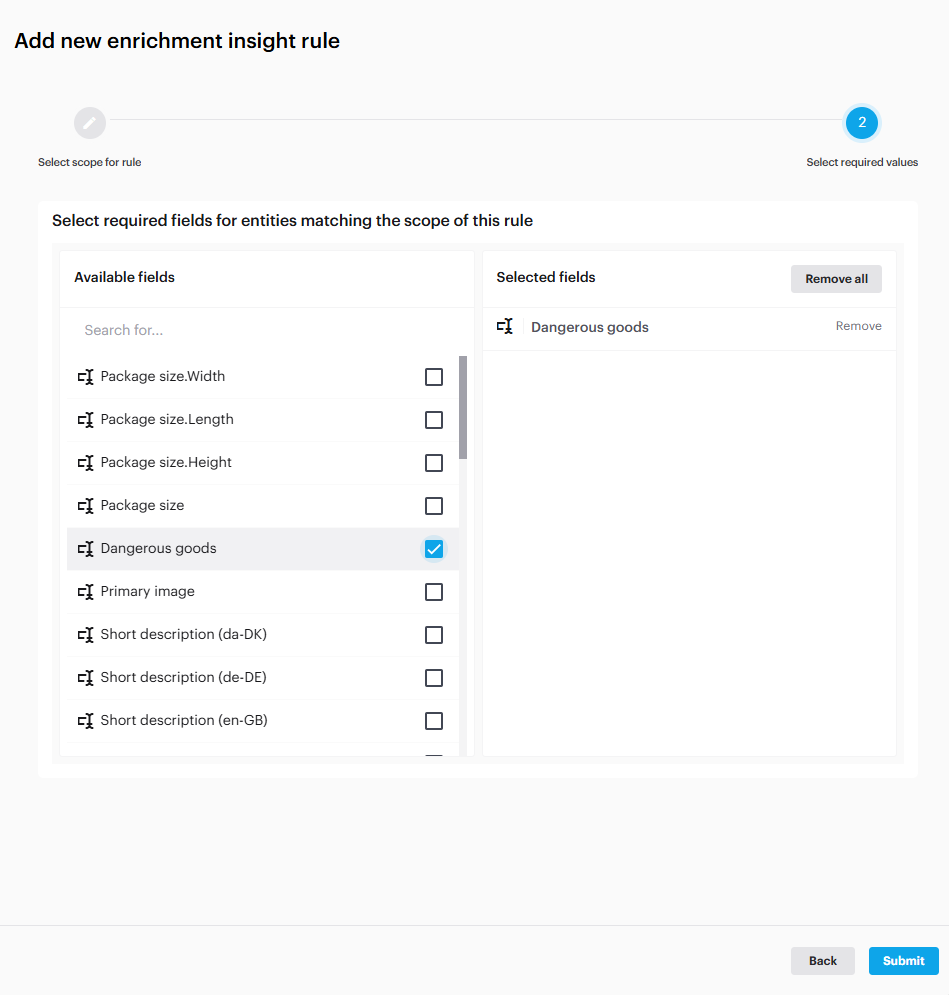Uncheck the Dangerous goods checkbox

click(434, 549)
